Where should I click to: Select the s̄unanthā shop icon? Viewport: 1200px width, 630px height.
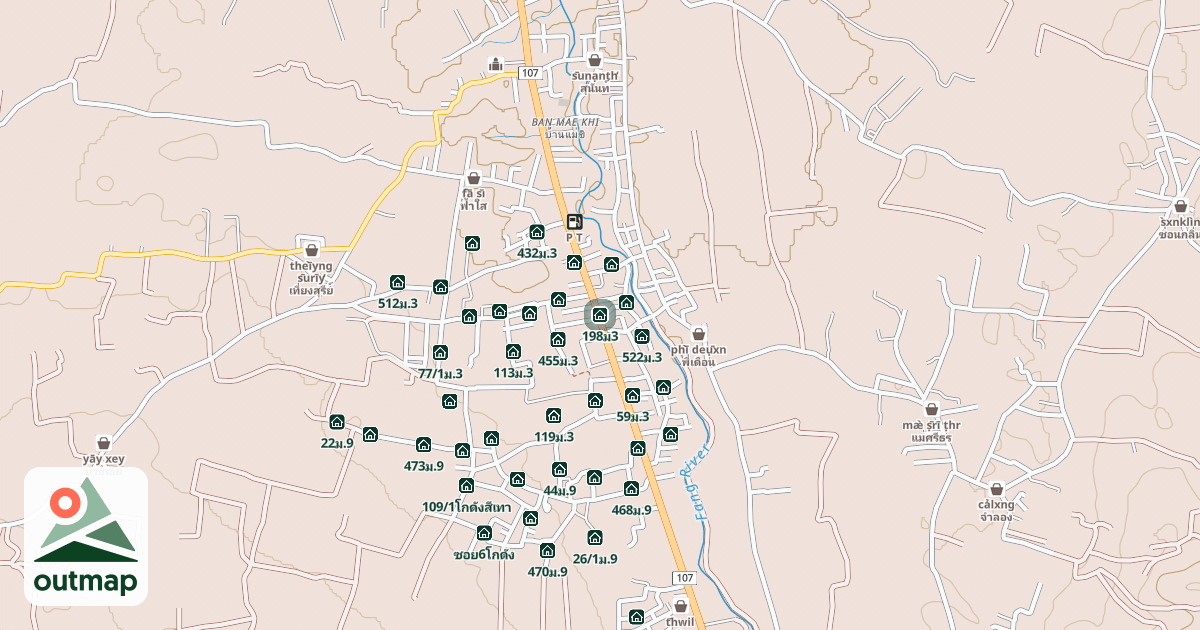595,61
